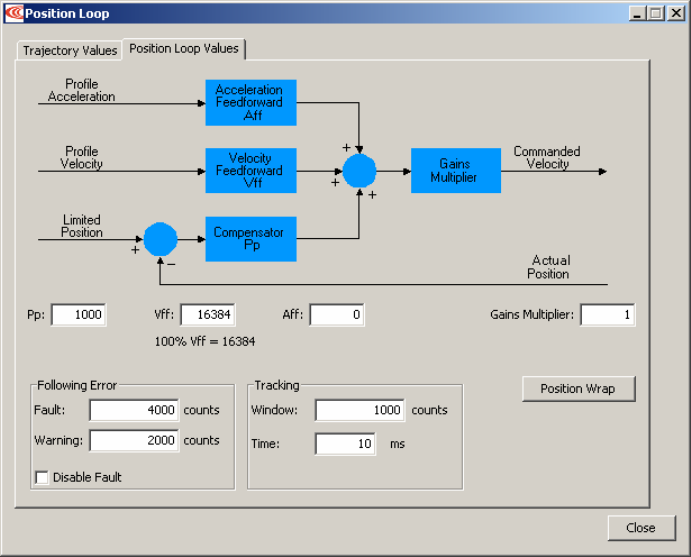Click the Profile Acceleration label

[x=82, y=90]
